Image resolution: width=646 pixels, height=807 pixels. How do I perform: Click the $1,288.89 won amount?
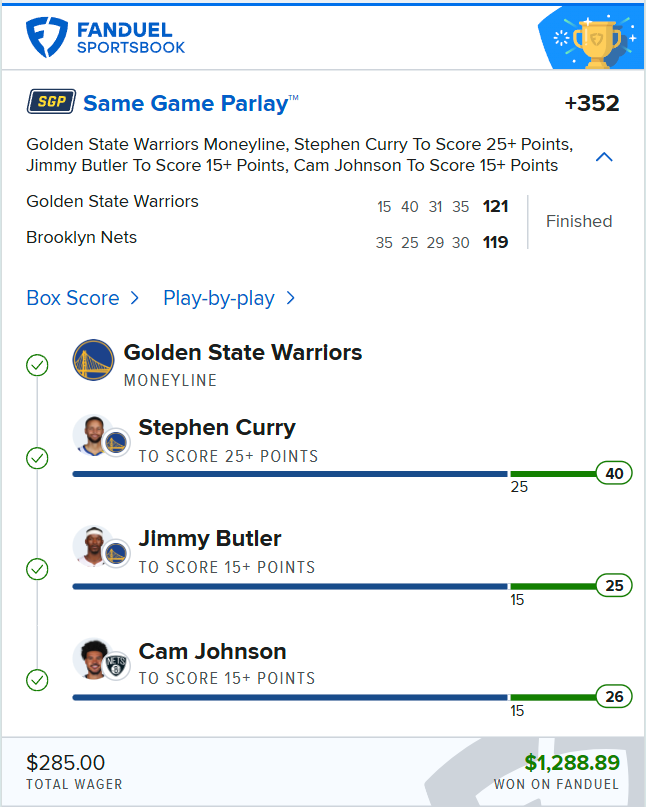(572, 763)
